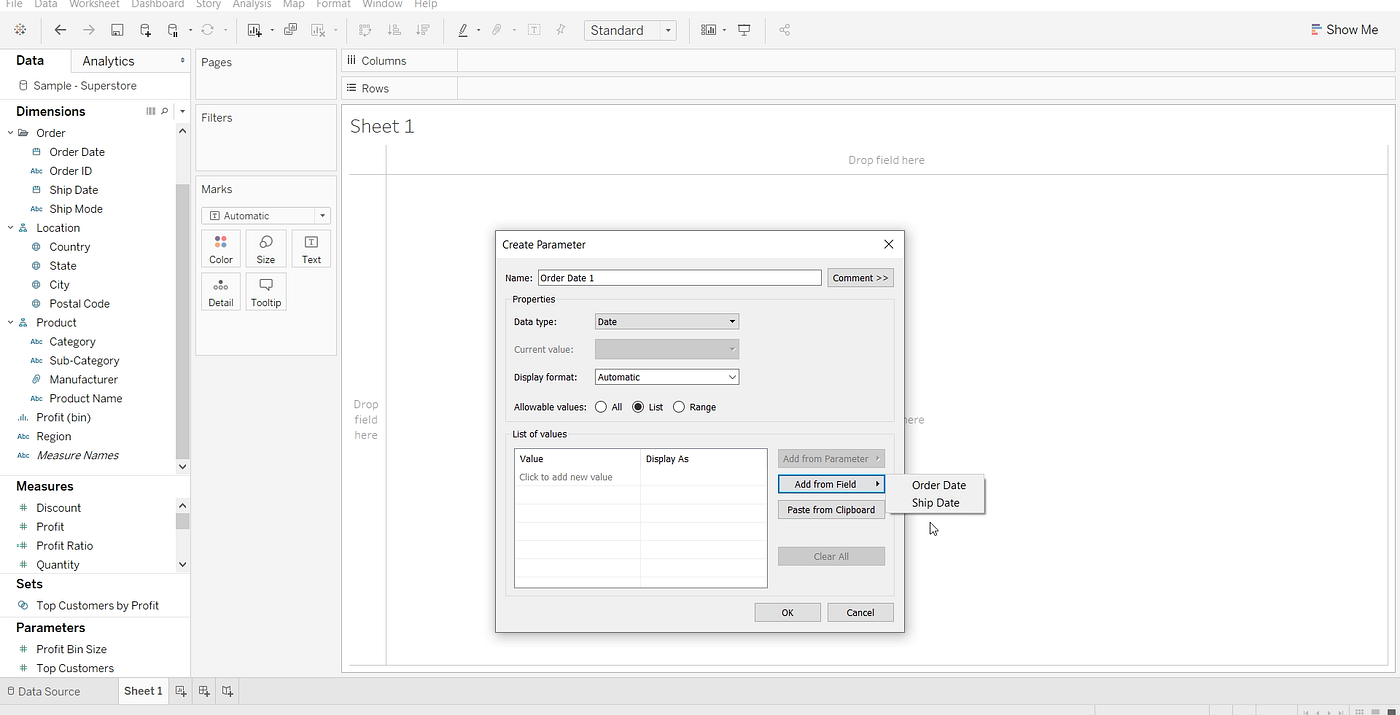This screenshot has height=715, width=1400.
Task: Click the Paste from Clipboard button
Action: (x=831, y=510)
